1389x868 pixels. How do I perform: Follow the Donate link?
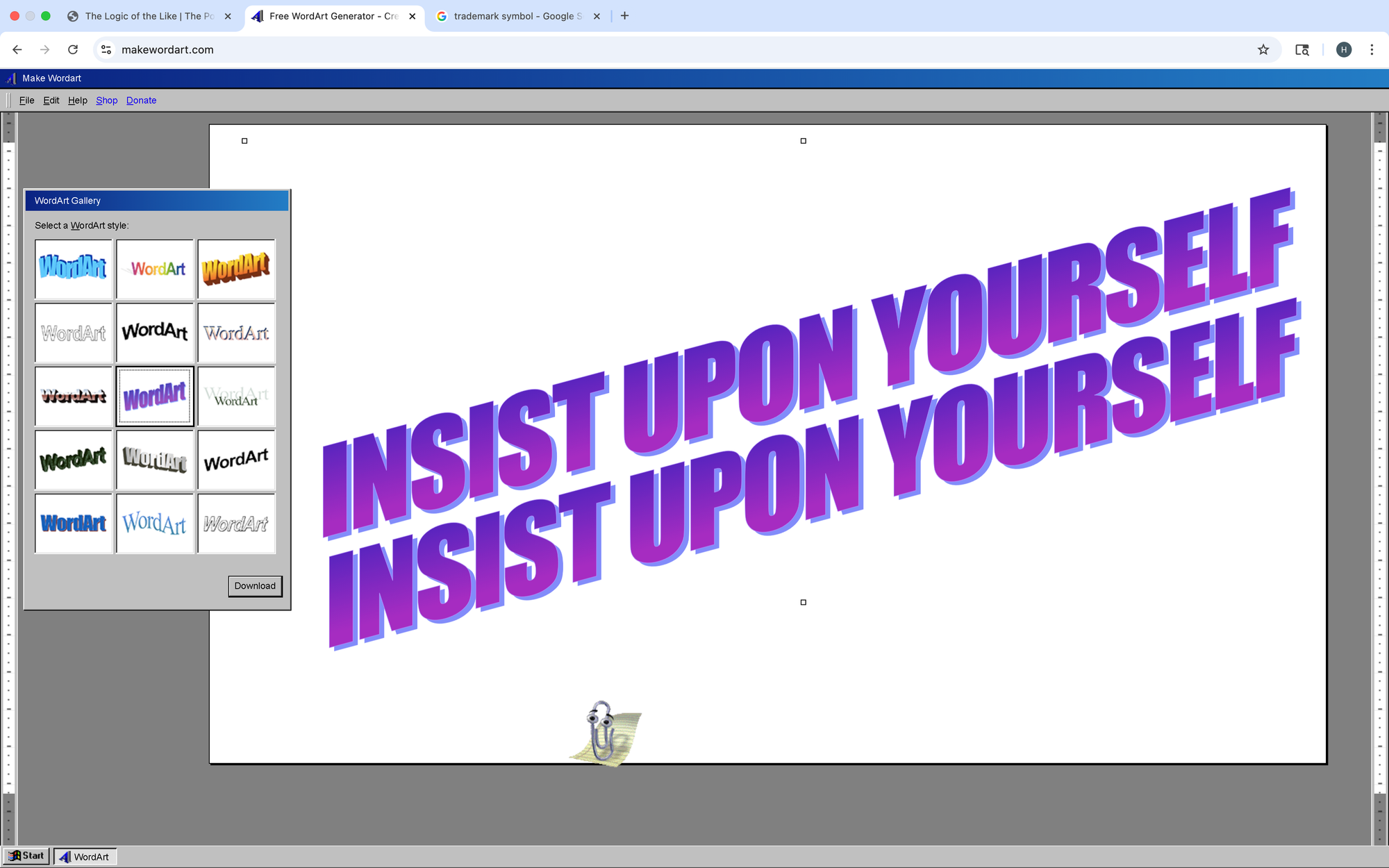coord(141,100)
